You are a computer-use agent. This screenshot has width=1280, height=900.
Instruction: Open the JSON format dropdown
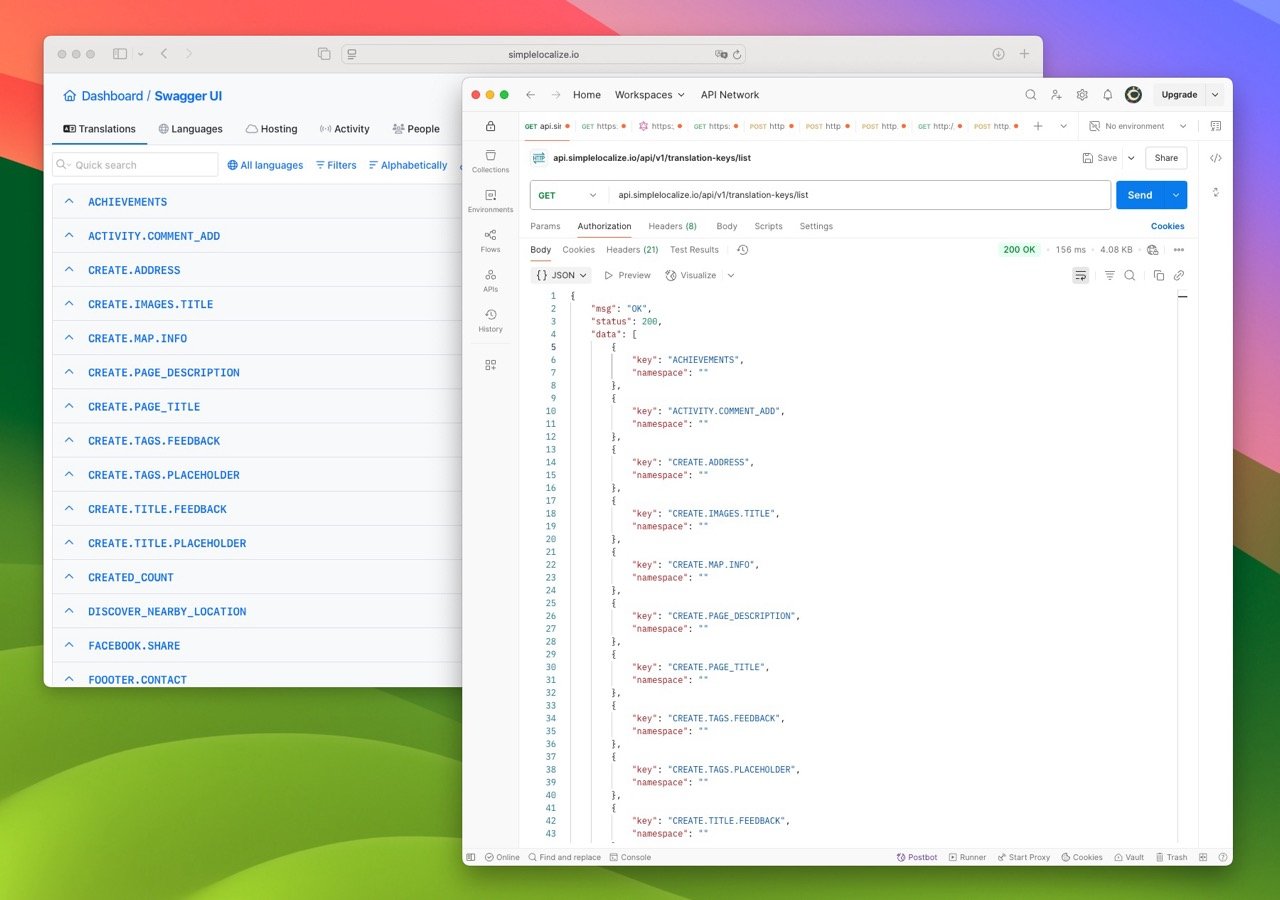[x=562, y=275]
